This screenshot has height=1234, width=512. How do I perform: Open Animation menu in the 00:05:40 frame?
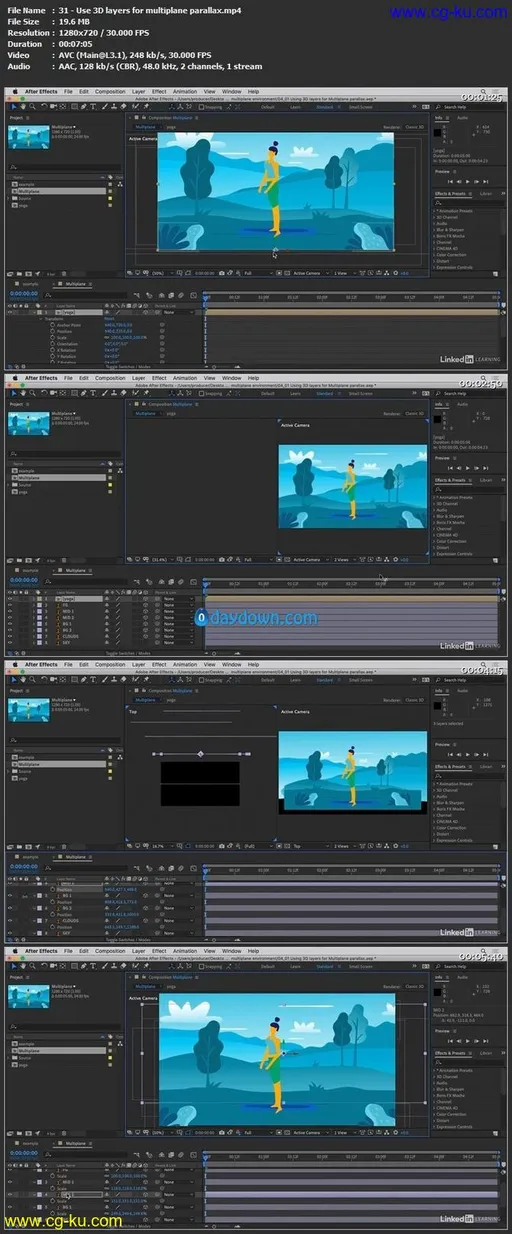(185, 951)
